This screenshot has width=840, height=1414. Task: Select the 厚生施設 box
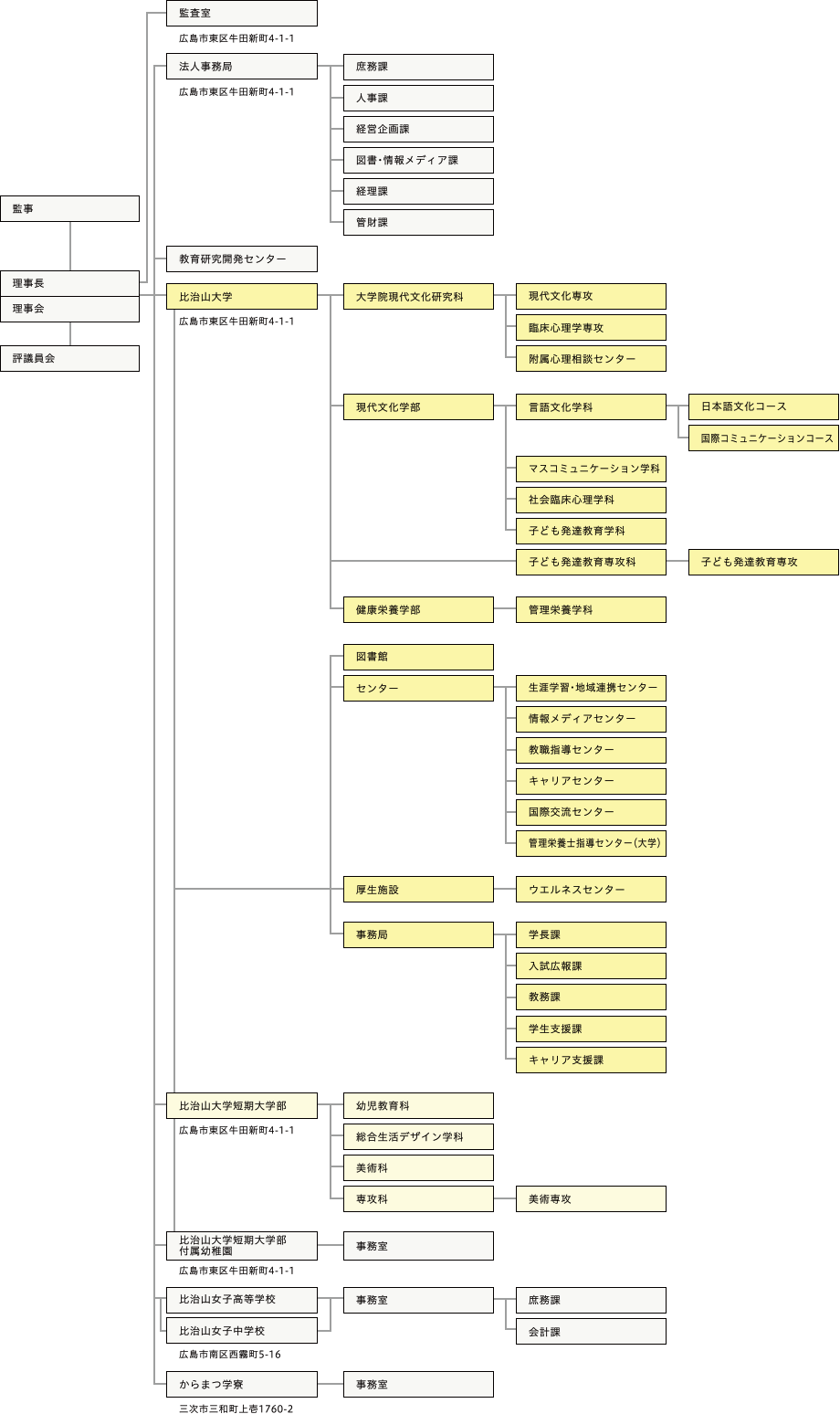click(418, 889)
